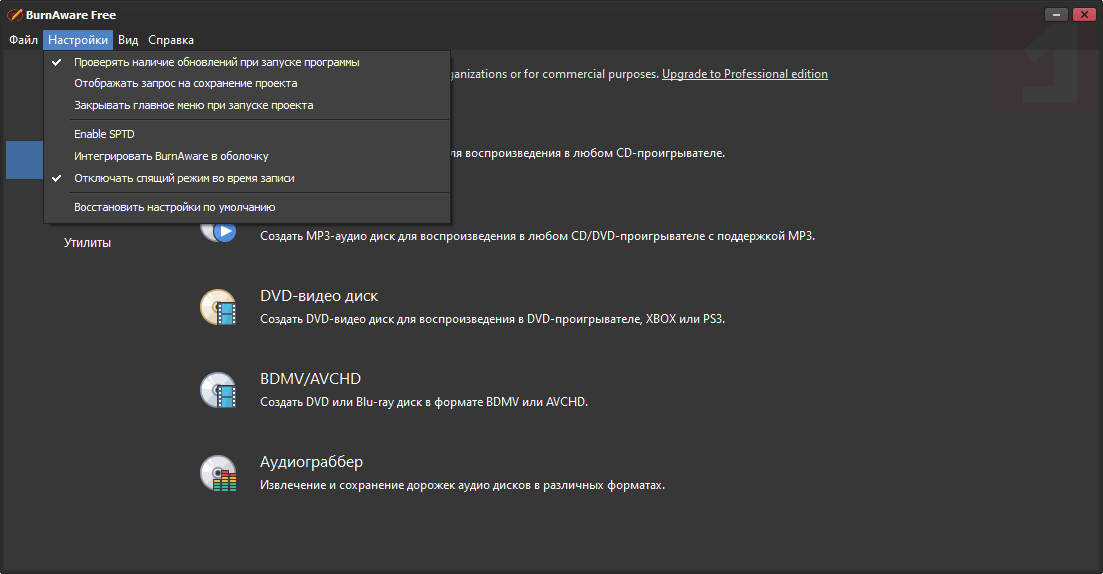The width and height of the screenshot is (1103, 574).
Task: Enable closing main menu on project launch
Action: [193, 105]
